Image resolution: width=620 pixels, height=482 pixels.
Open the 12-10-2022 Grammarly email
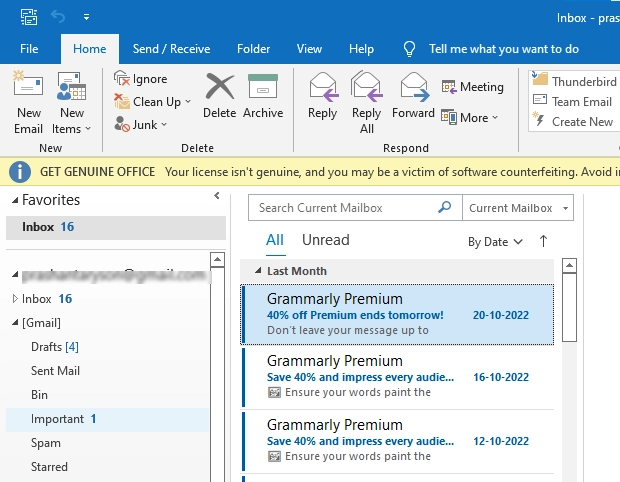click(397, 441)
